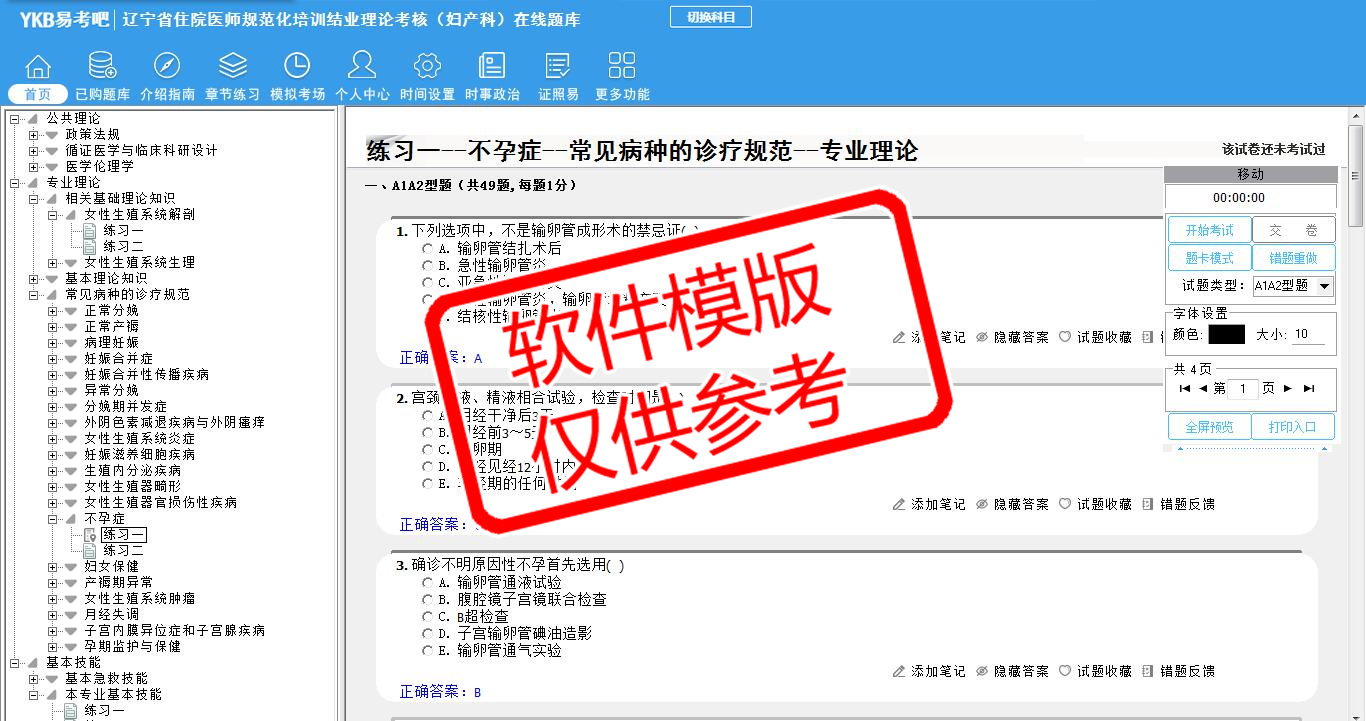The height and width of the screenshot is (721, 1366).
Task: Click the 更多功能 grid icon
Action: (x=621, y=67)
